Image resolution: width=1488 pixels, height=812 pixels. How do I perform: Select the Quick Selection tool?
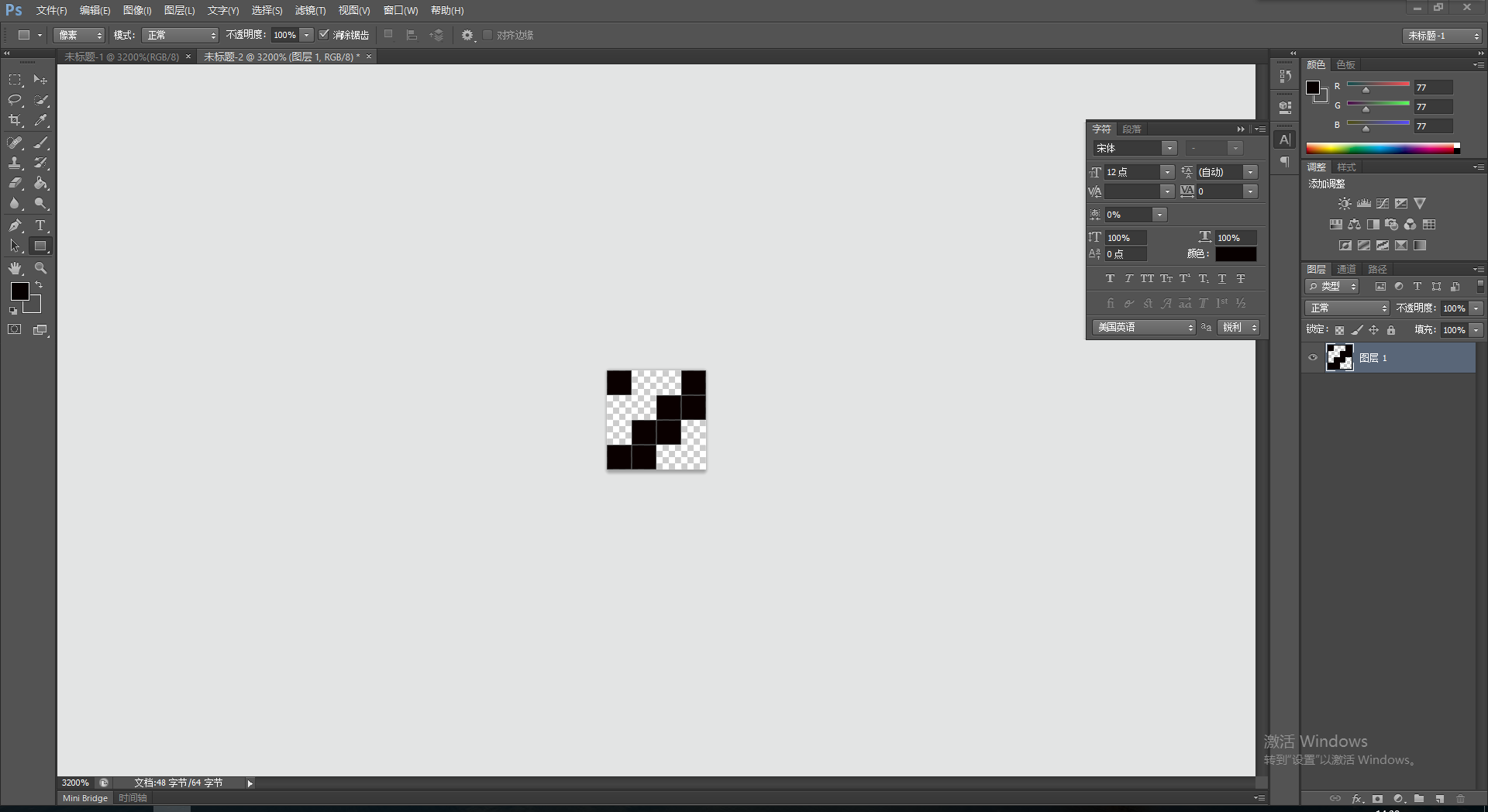point(40,100)
